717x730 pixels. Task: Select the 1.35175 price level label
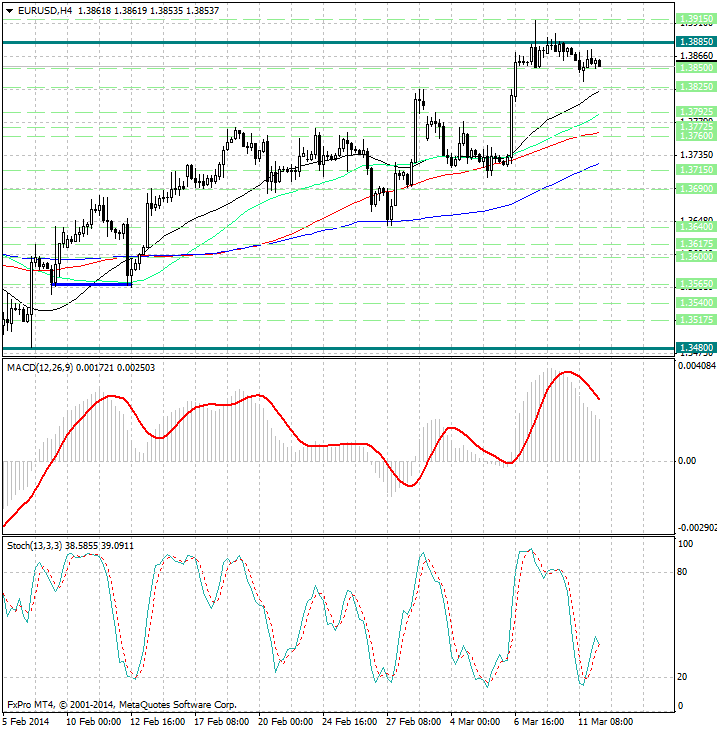[696, 320]
